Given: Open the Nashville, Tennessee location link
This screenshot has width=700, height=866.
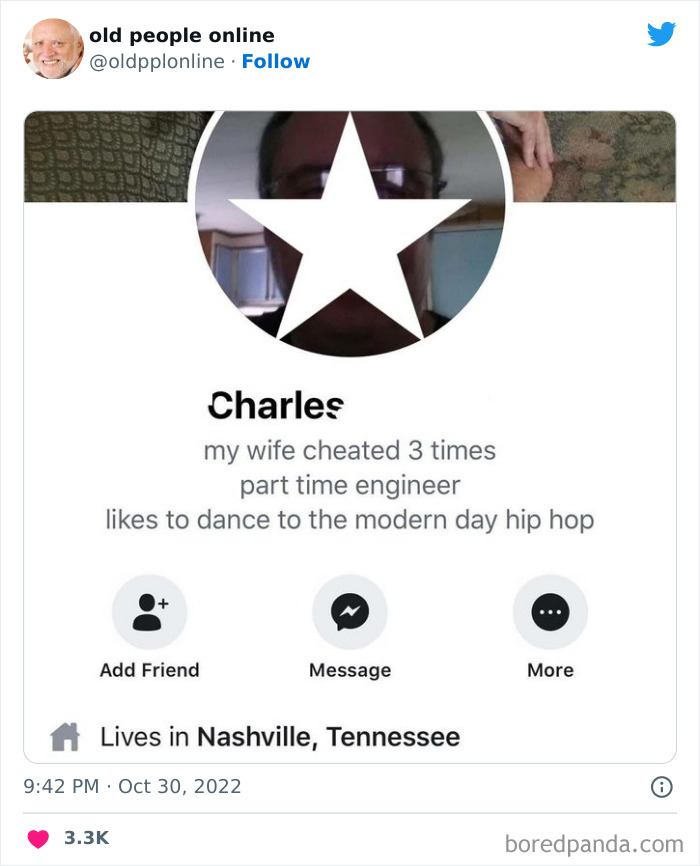Looking at the screenshot, I should coord(328,738).
